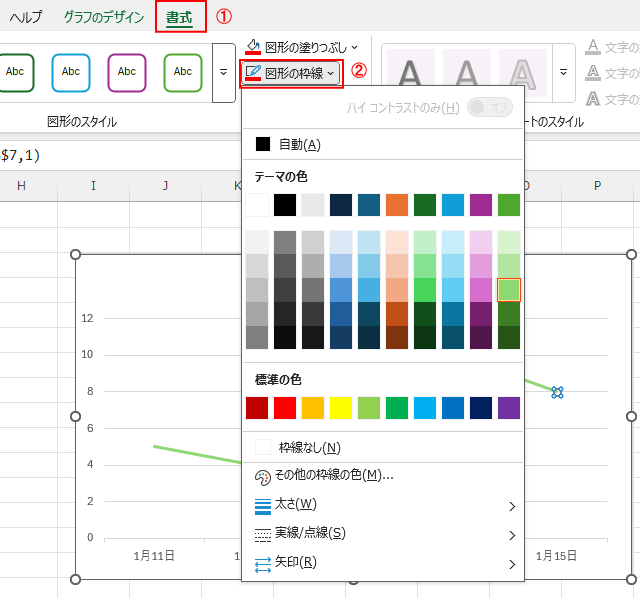Click the text outline A icon
Image resolution: width=640 pixels, height=598 pixels.
(x=593, y=73)
